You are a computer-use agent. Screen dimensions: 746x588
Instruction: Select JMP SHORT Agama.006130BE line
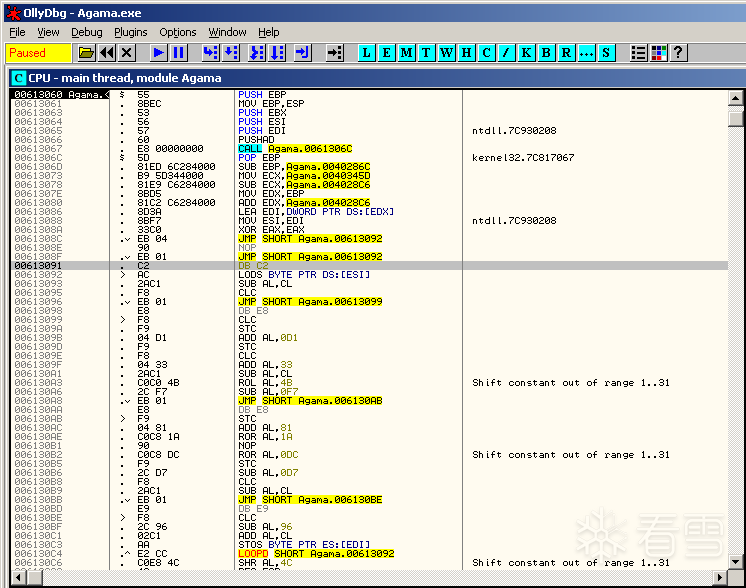point(310,500)
